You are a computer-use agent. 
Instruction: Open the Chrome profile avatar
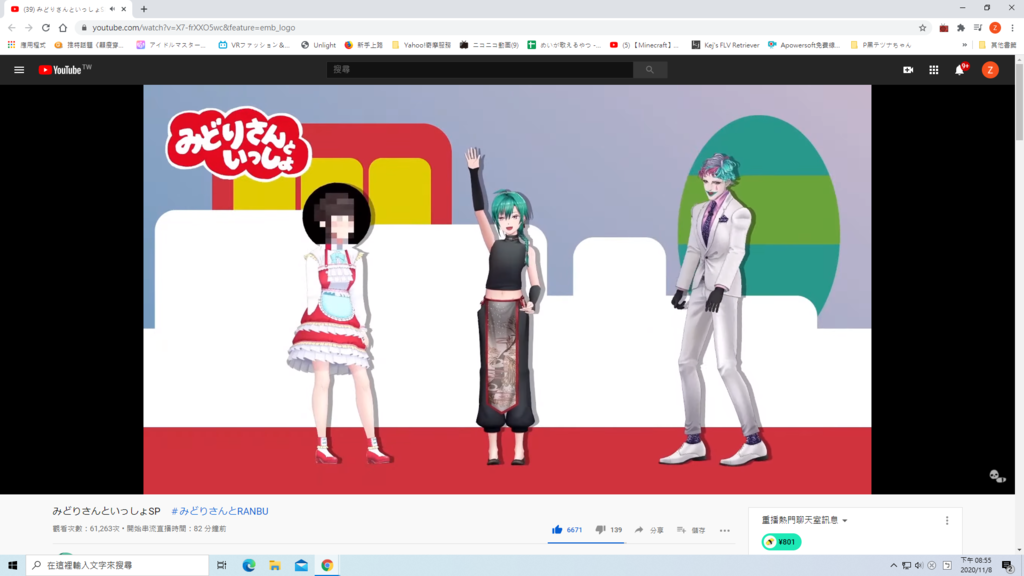(995, 27)
